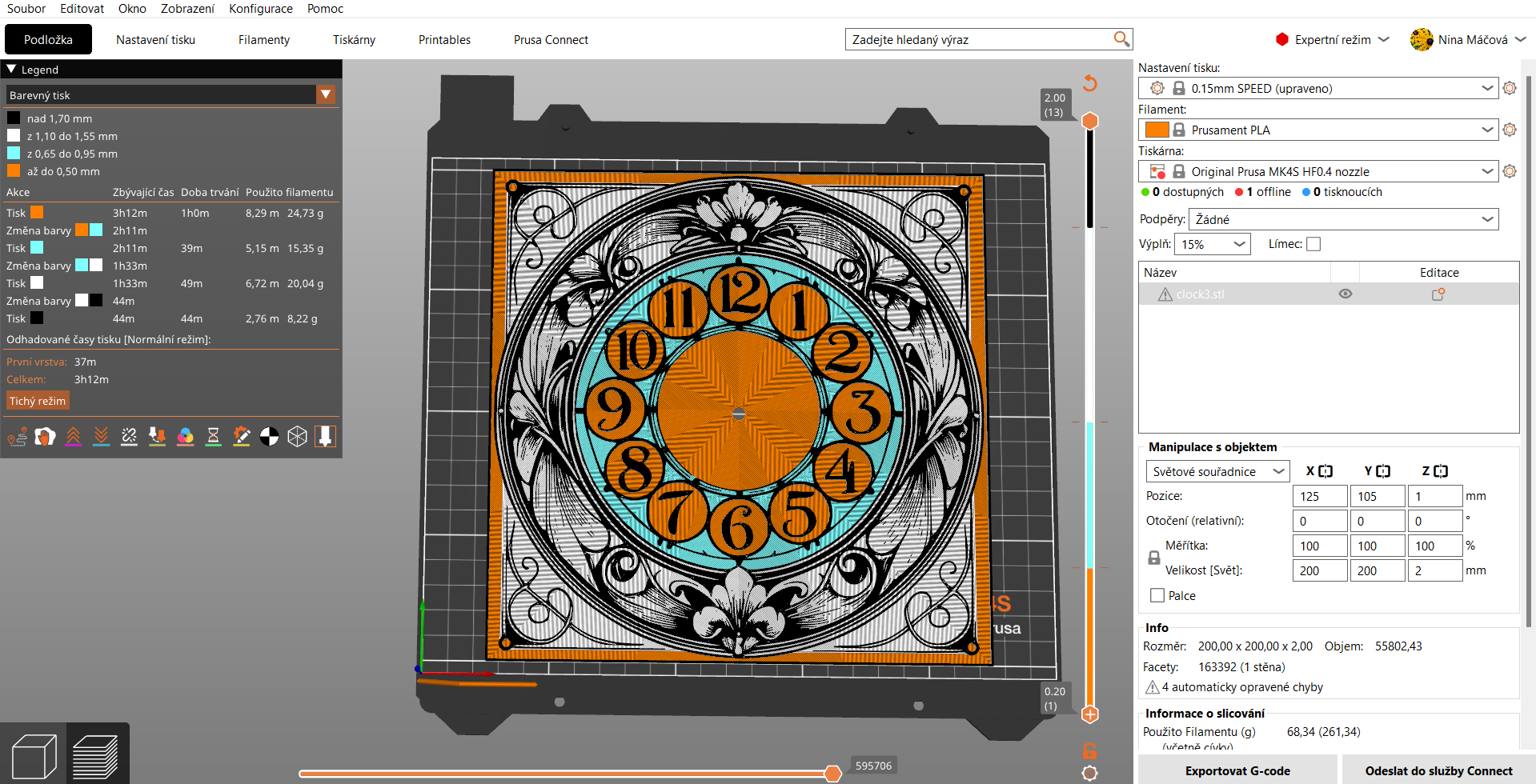1536x784 pixels.
Task: Click the X position field showing 125
Action: [x=1319, y=495]
